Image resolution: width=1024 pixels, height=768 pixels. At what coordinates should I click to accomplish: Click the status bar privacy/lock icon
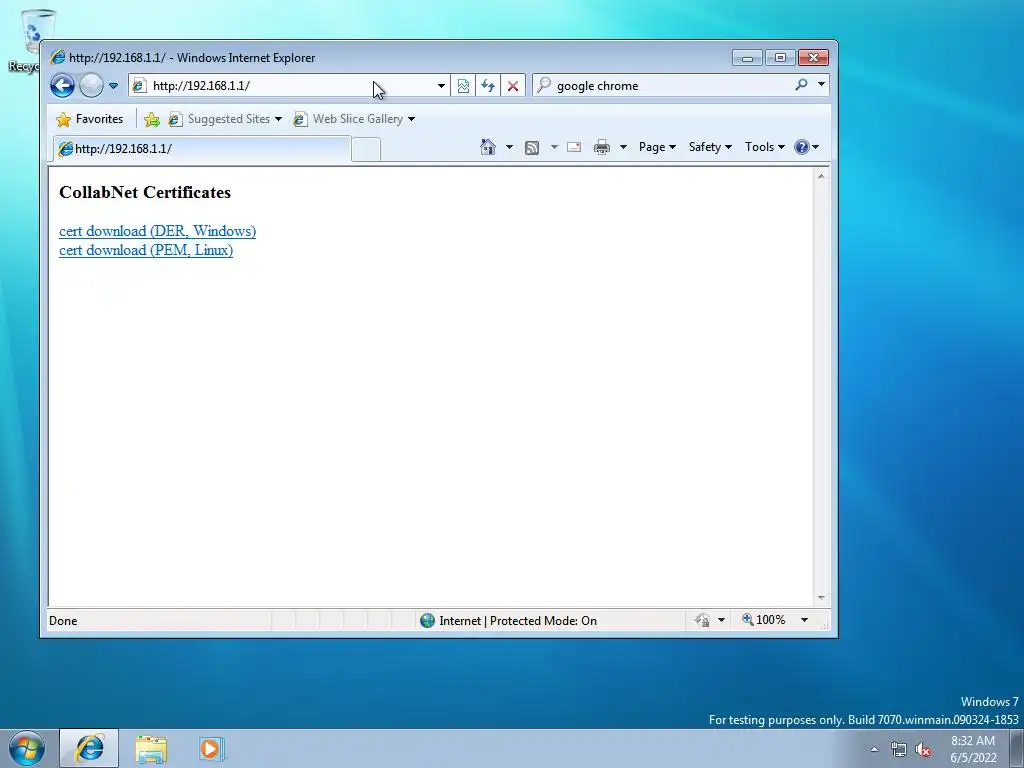point(702,620)
